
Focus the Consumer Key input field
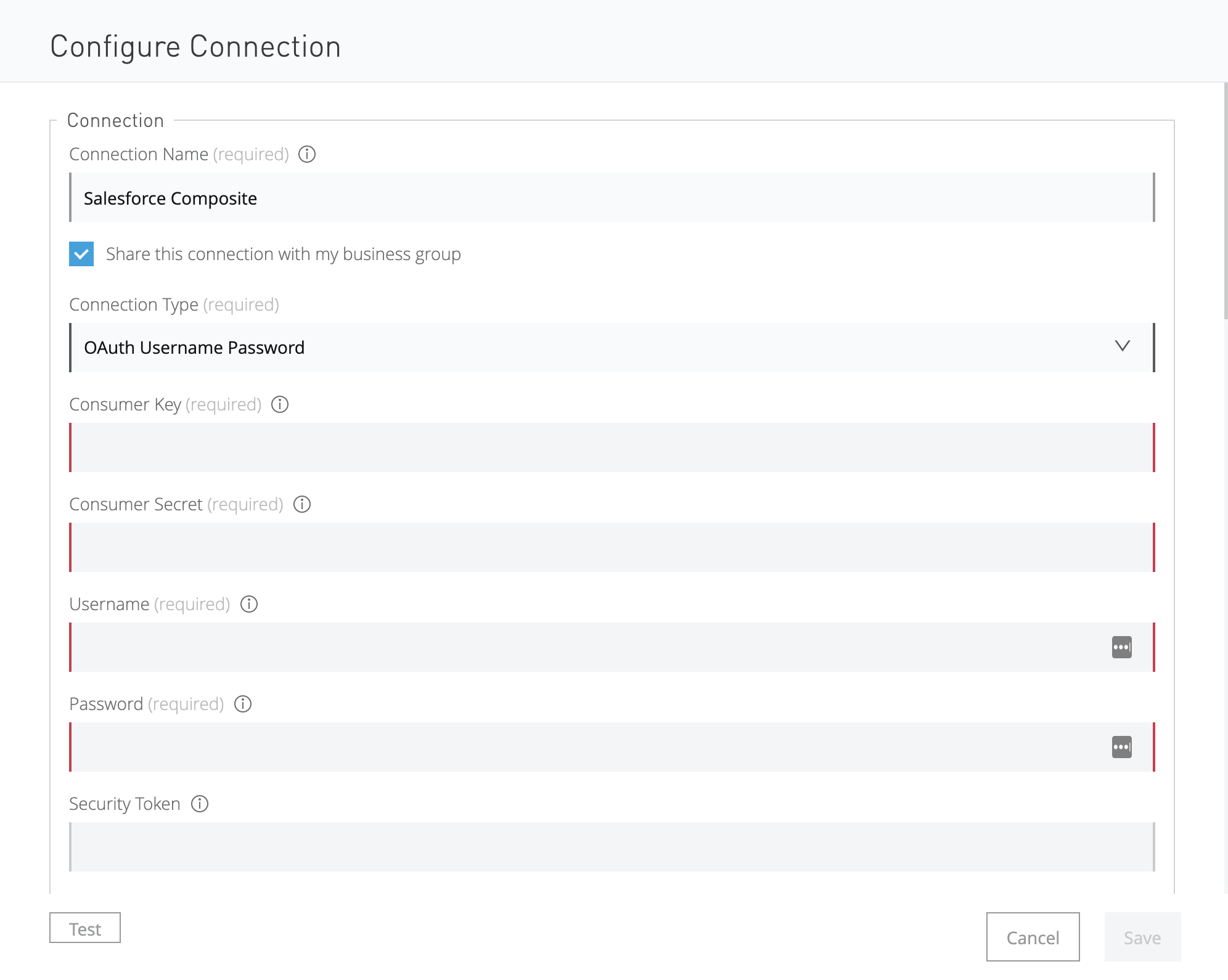612,447
